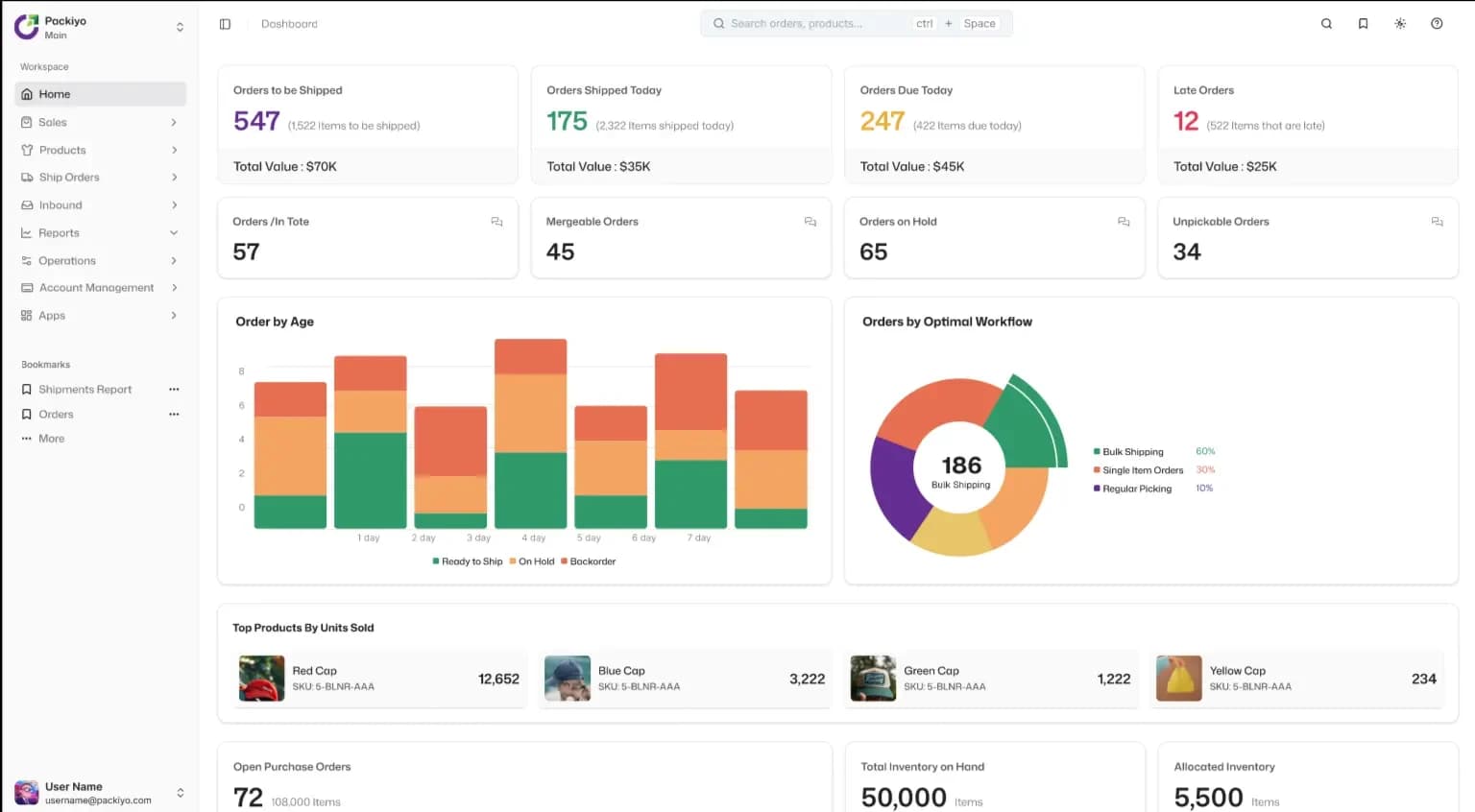Click the Ship Orders truck icon
The image size is (1475, 812).
[27, 178]
